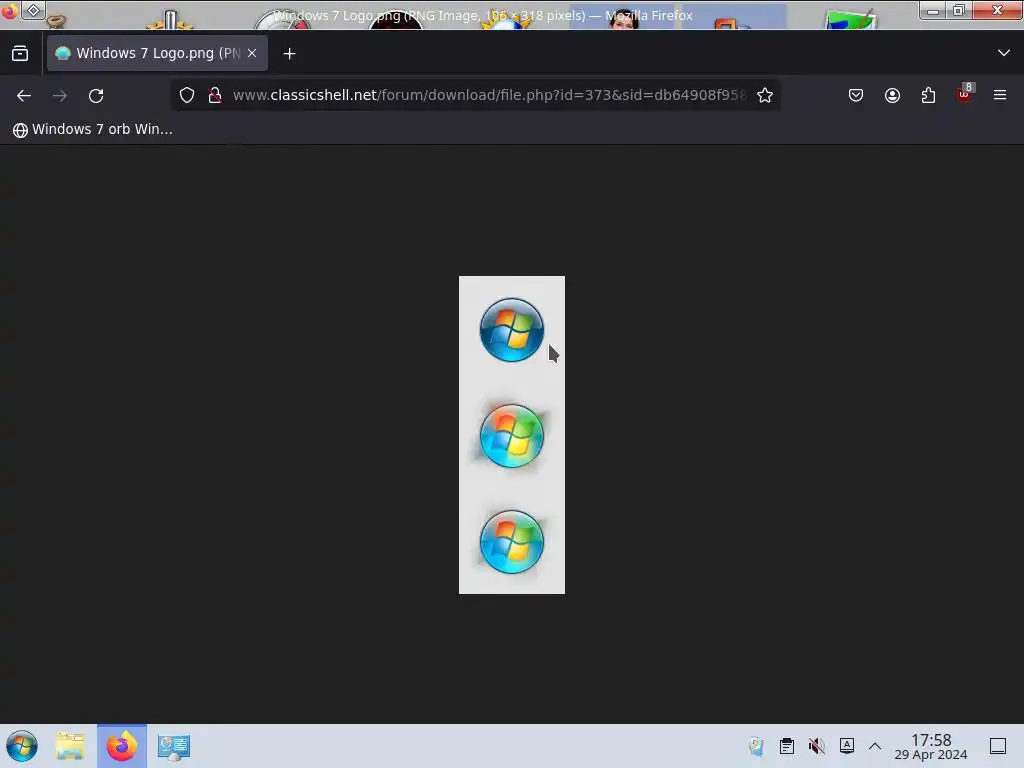Open the keyboard layout tray icon
The image size is (1024, 768).
pyautogui.click(x=846, y=746)
